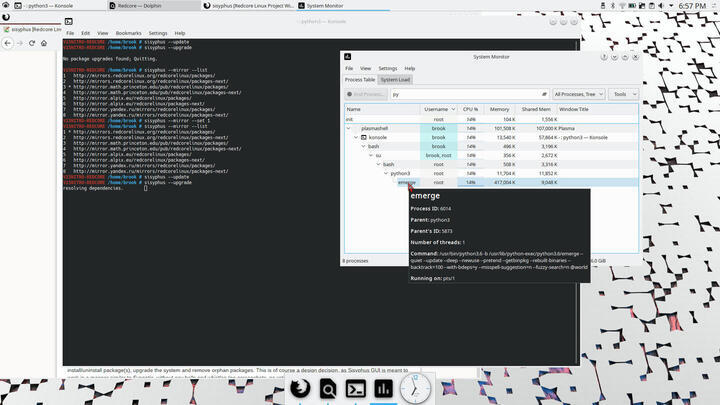Click the battery indicator tray icon
This screenshot has width=720, height=405.
click(x=632, y=6)
